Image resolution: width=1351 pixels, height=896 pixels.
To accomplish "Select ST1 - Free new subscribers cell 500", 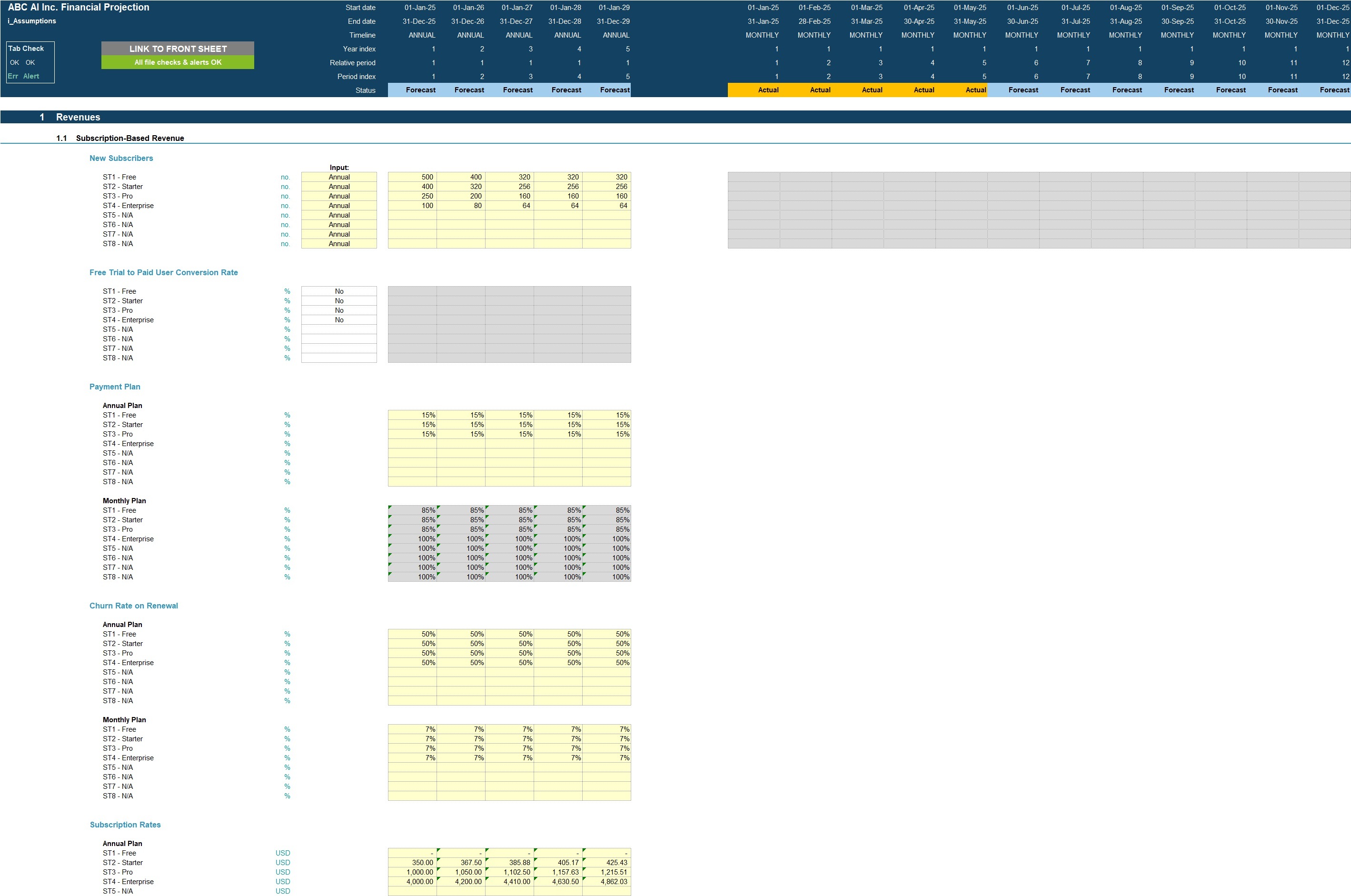I will [x=412, y=177].
